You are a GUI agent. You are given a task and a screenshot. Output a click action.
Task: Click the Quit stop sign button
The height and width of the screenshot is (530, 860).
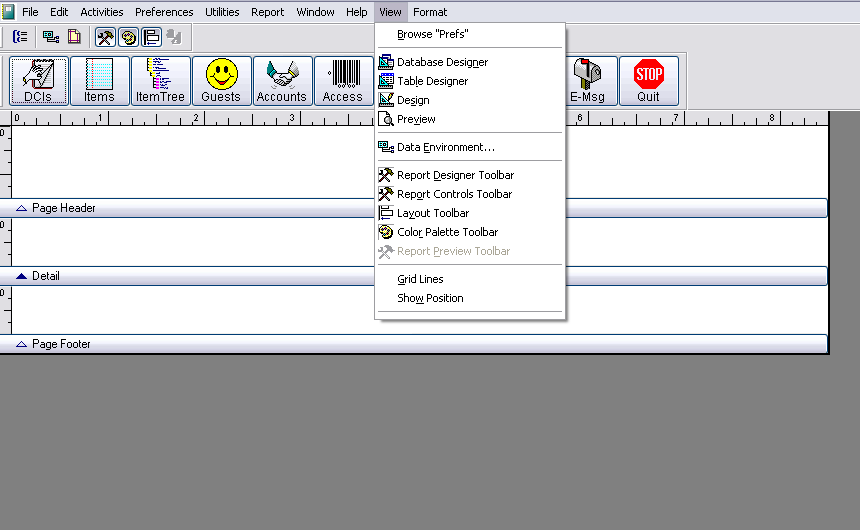coord(649,81)
